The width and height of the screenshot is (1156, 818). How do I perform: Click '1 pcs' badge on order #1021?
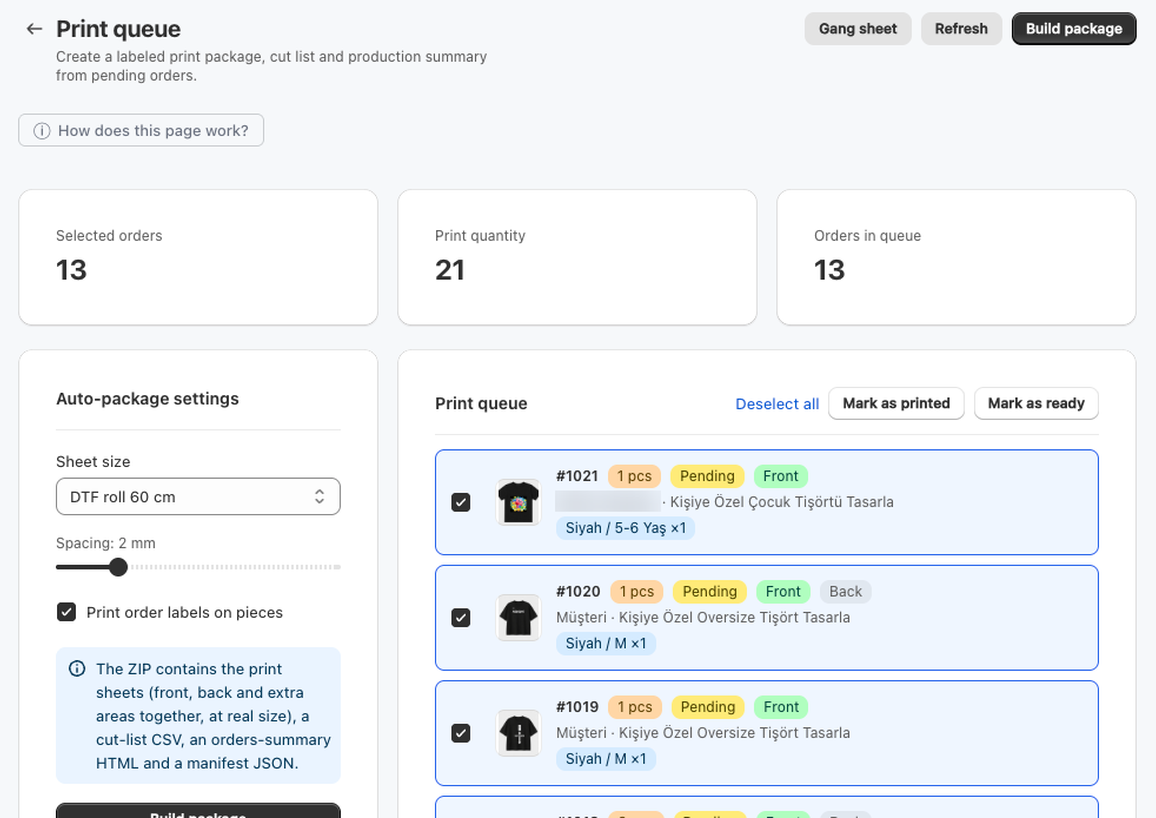[634, 476]
